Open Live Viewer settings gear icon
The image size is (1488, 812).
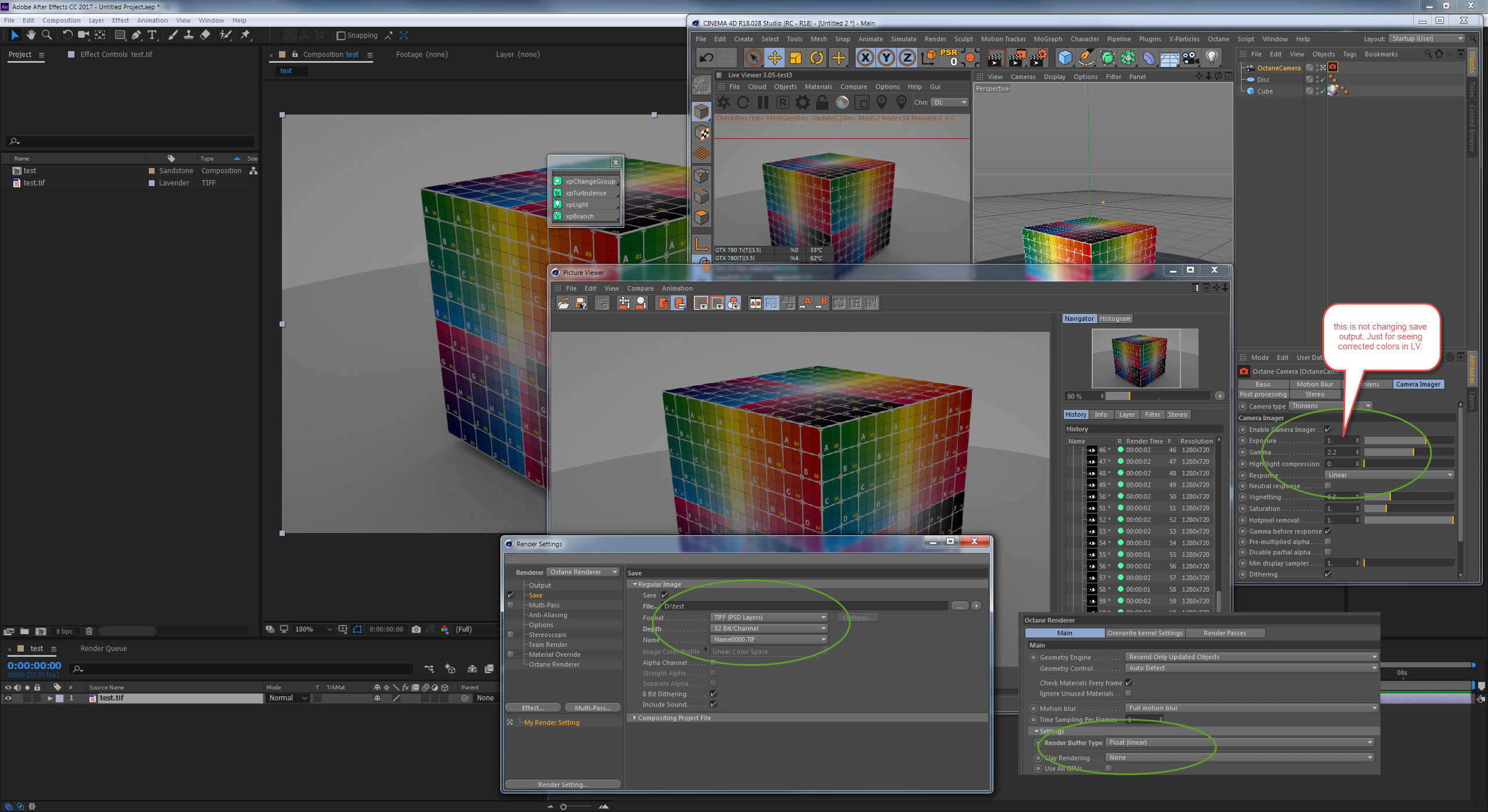[802, 103]
